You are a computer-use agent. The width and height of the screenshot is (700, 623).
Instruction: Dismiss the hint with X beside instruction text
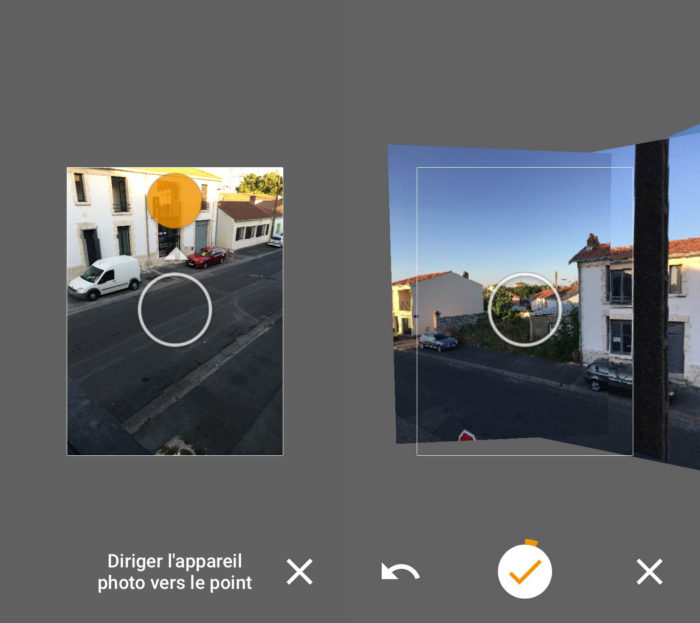pos(299,572)
